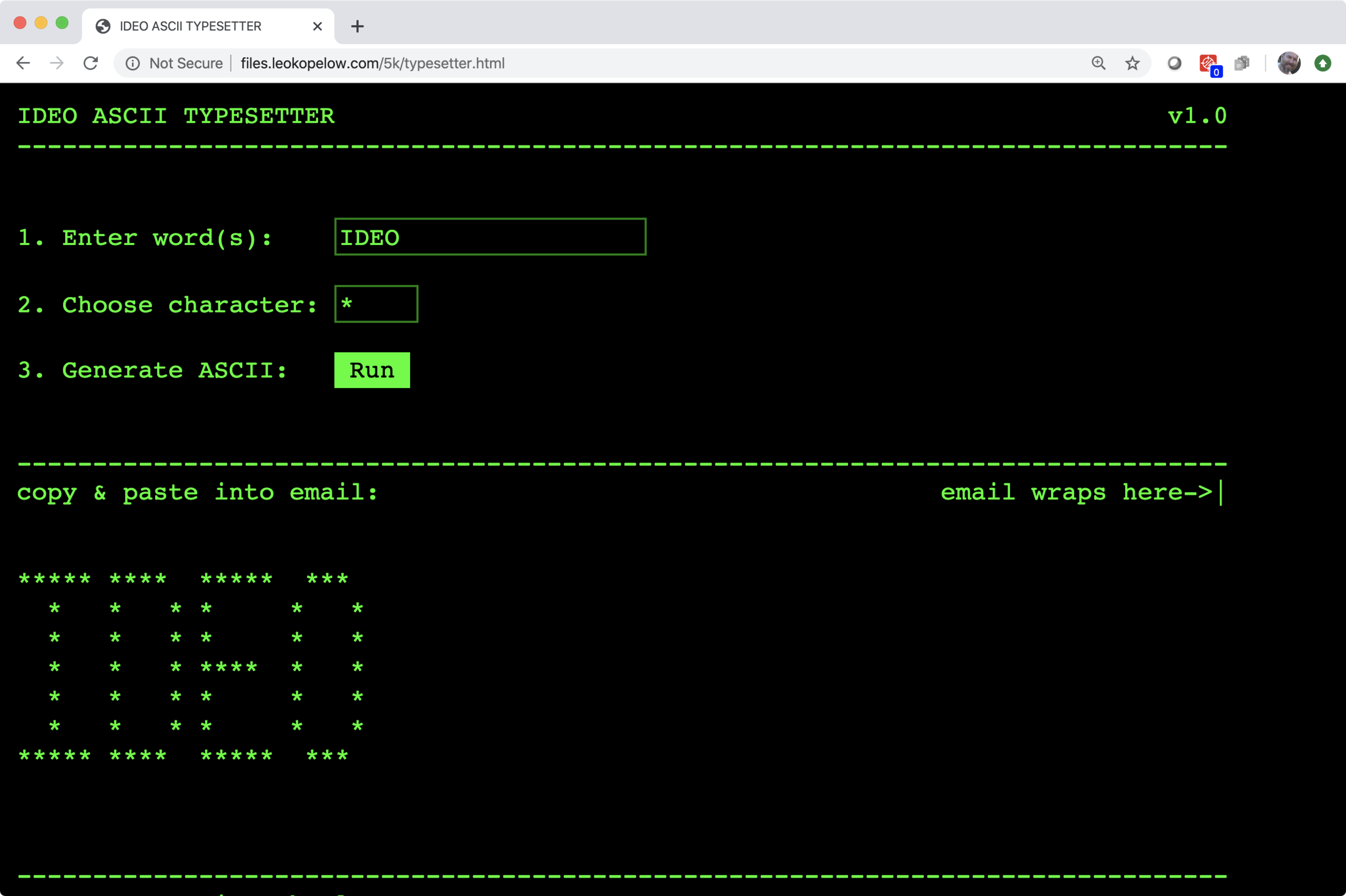1346x896 pixels.
Task: Bookmark this page with star icon
Action: [1132, 63]
